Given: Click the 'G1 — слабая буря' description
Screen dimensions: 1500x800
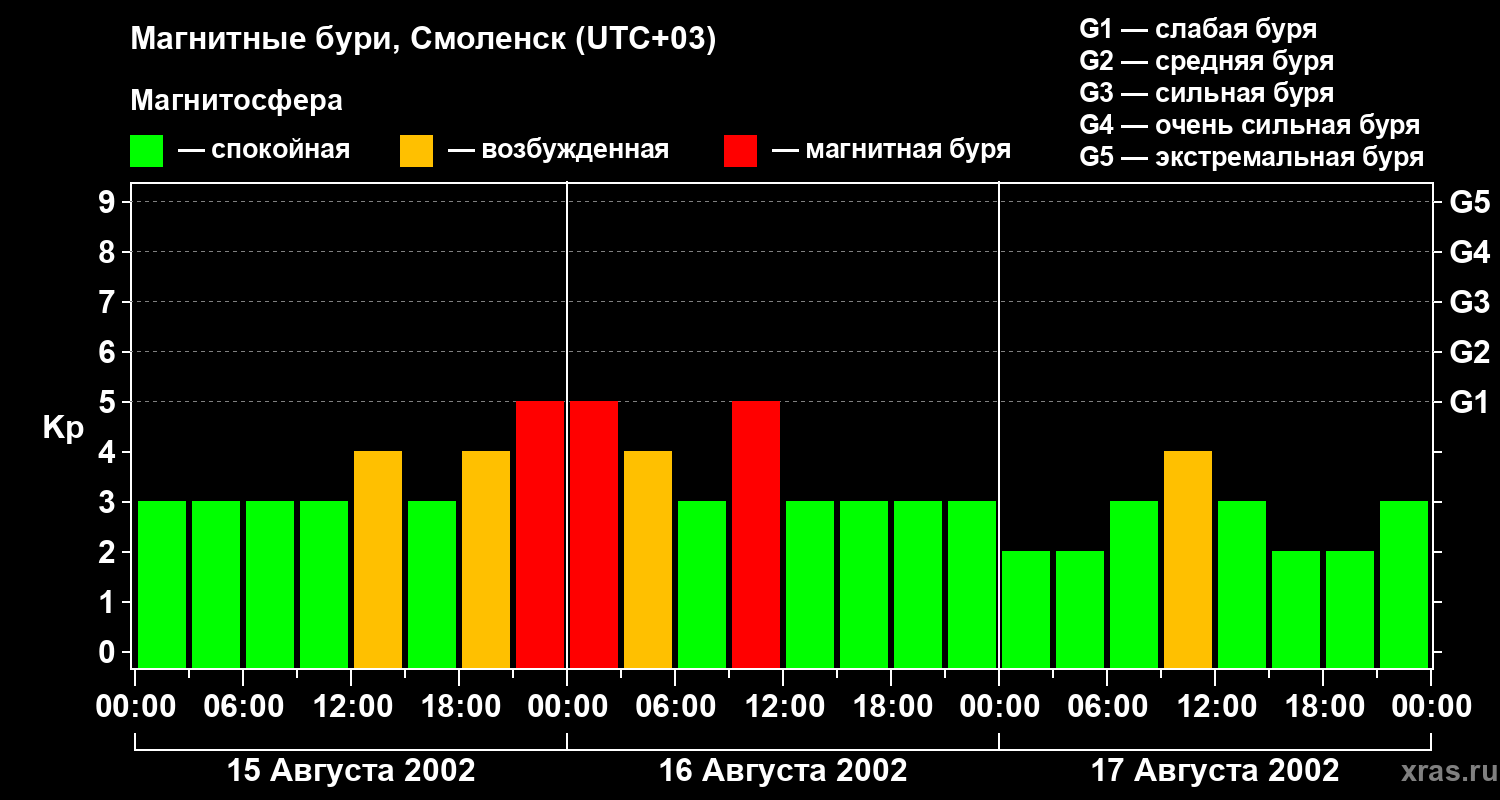Looking at the screenshot, I should click(1198, 29).
